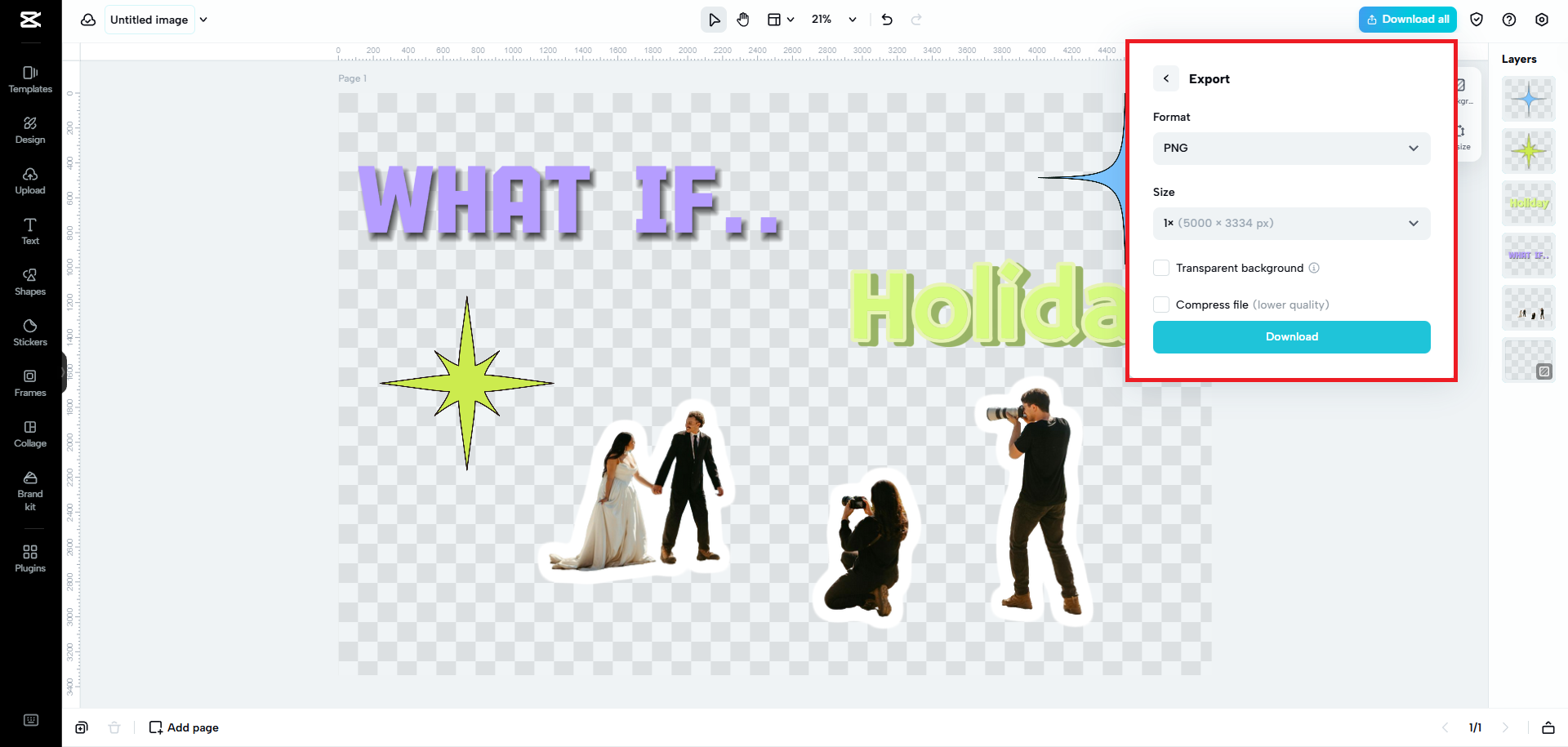
Task: Select the Hand tool for panning
Action: pyautogui.click(x=743, y=19)
